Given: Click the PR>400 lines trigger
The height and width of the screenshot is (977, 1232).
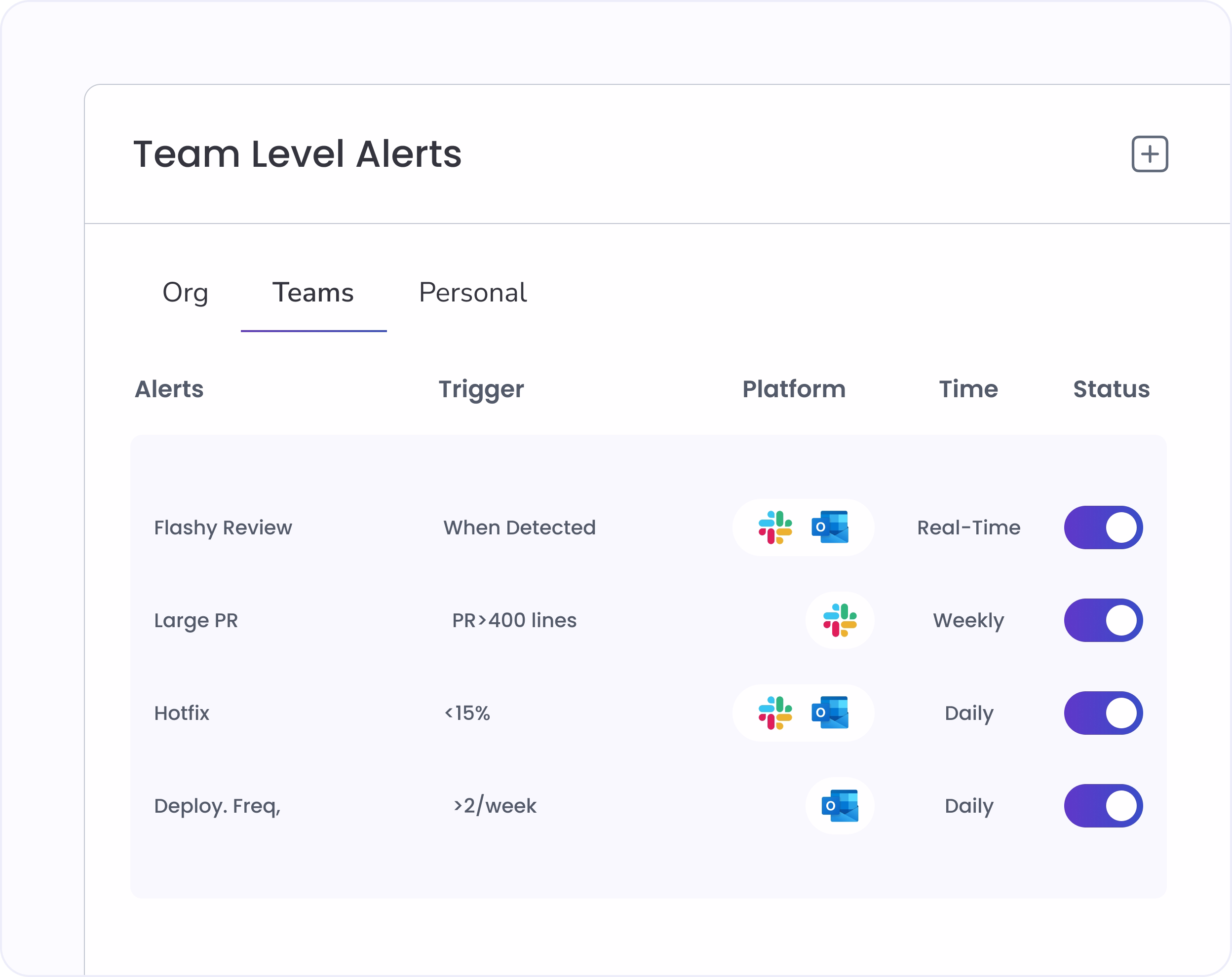Looking at the screenshot, I should click(514, 620).
